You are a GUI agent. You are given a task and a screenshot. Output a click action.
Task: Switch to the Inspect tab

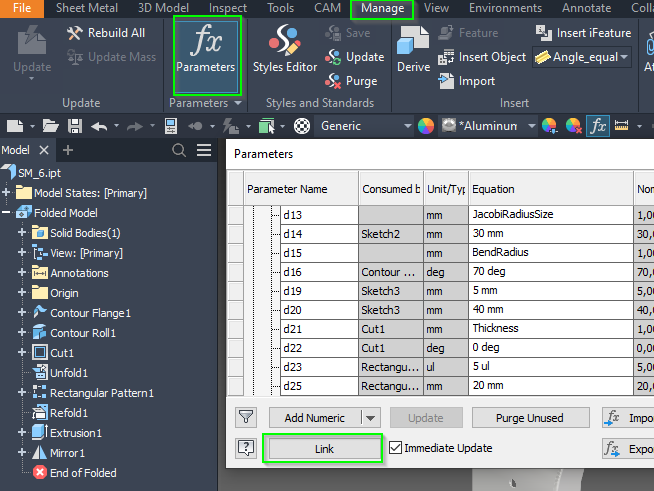click(228, 8)
